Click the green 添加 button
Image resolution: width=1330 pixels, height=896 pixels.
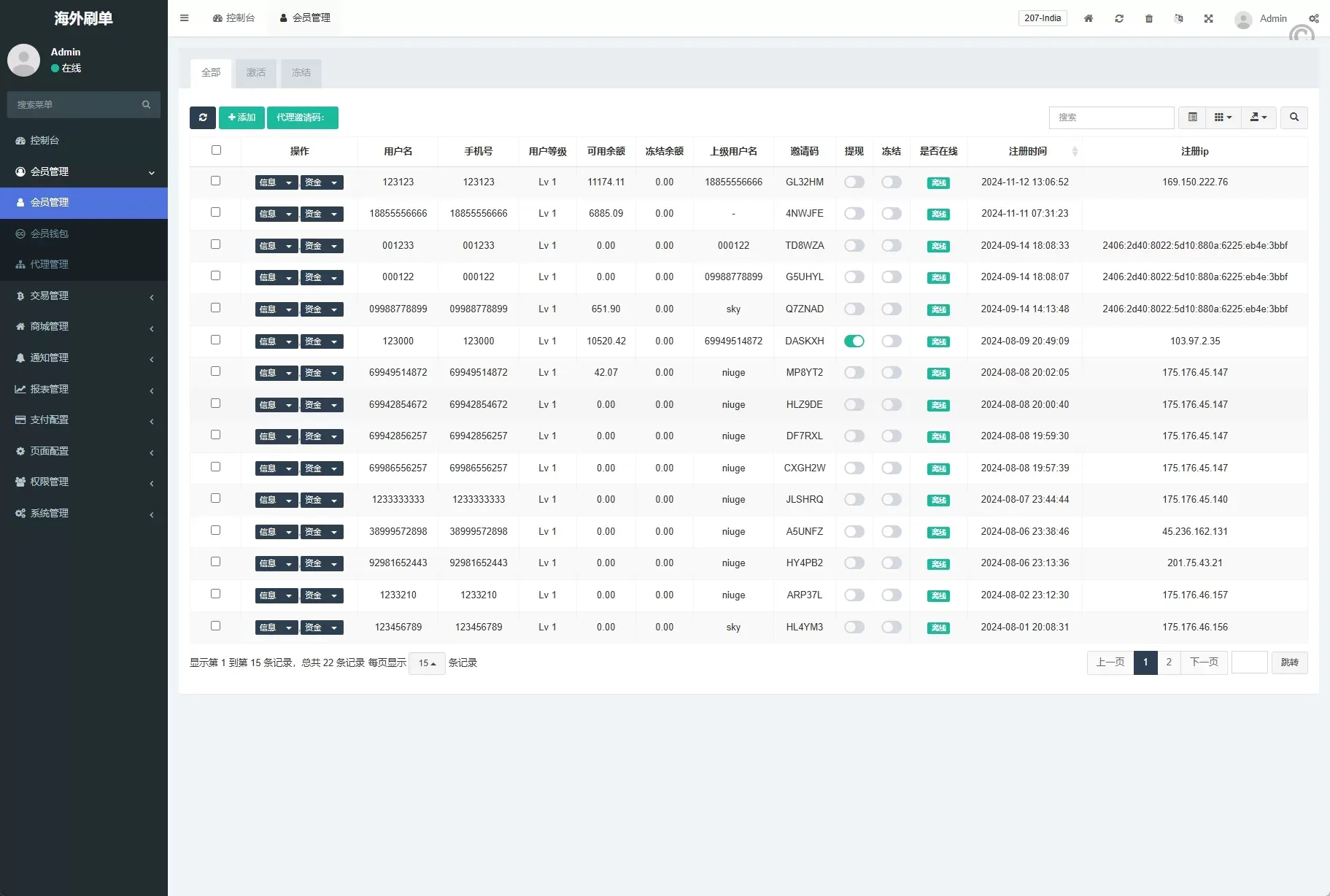[x=241, y=117]
